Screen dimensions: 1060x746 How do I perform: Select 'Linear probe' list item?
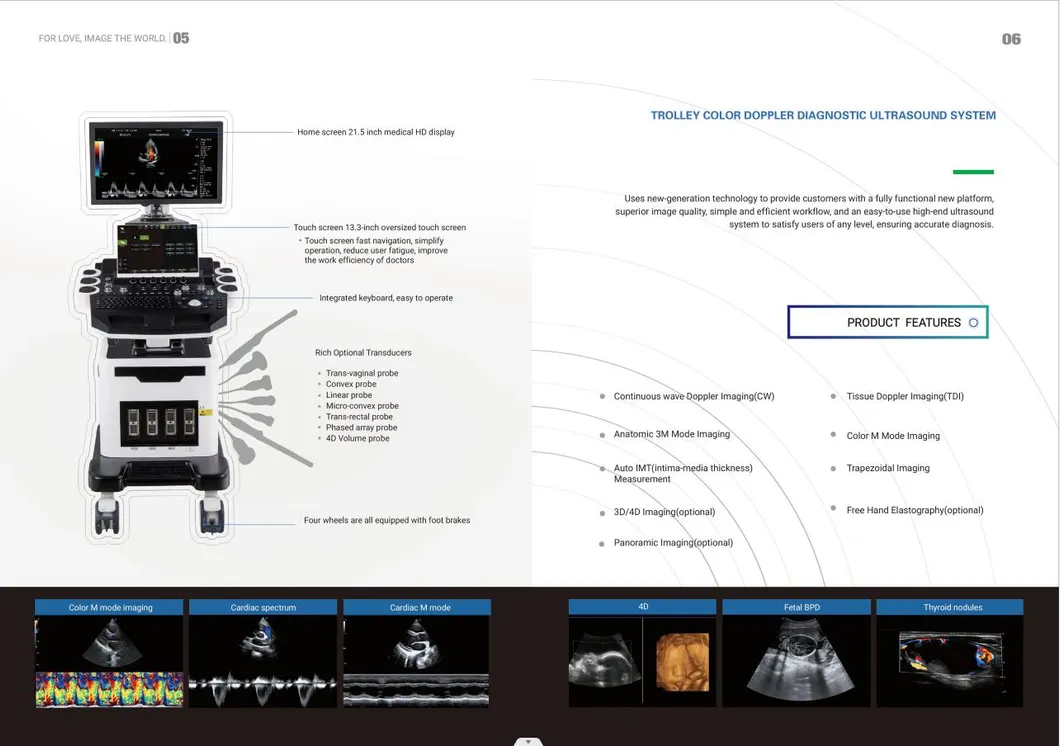[349, 395]
